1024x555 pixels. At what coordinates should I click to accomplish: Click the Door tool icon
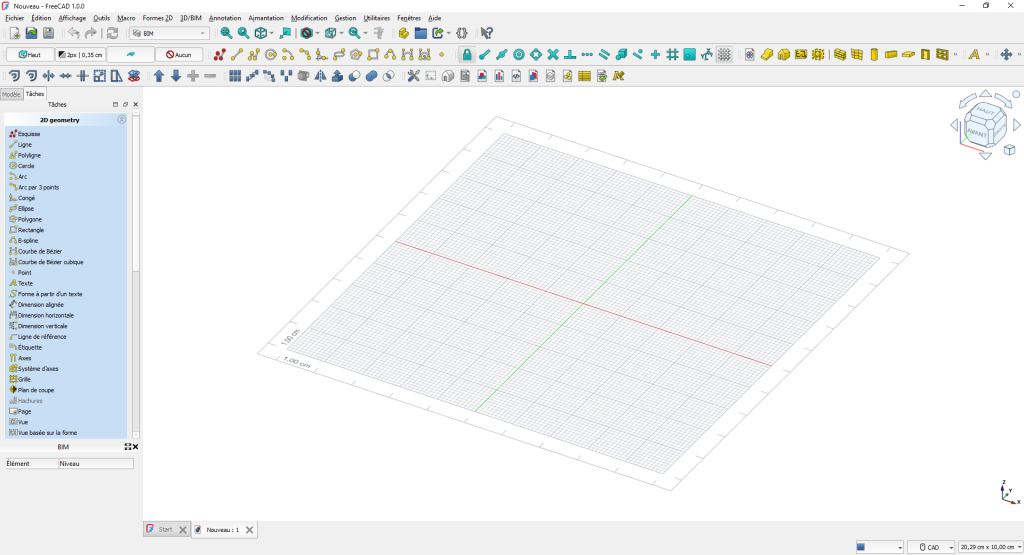[925, 55]
